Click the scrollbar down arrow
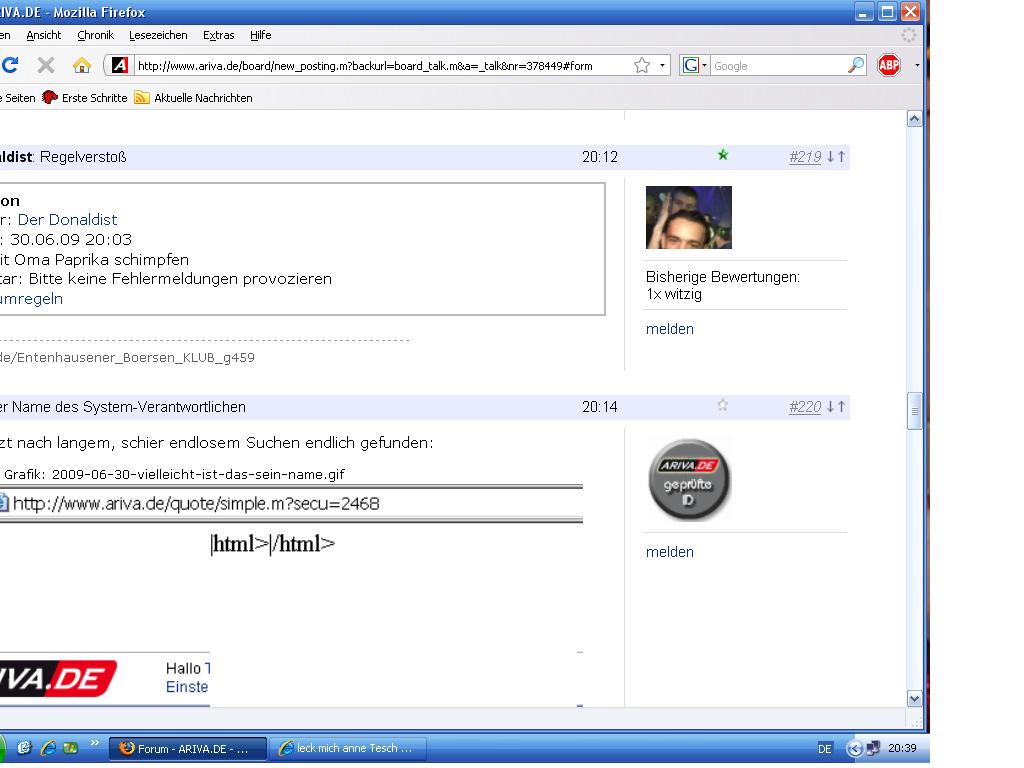 coord(914,699)
